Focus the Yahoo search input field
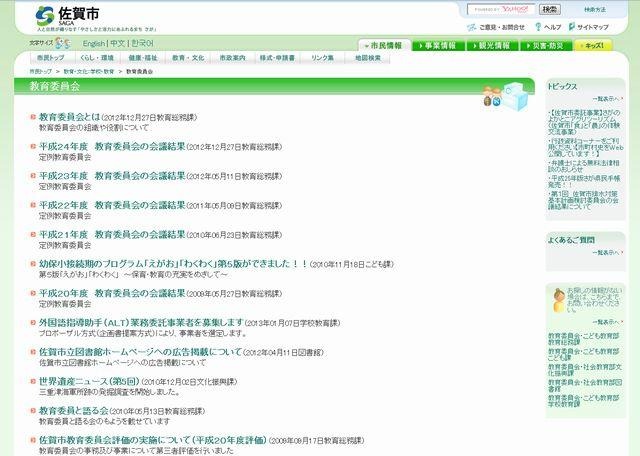This screenshot has width=640, height=456. point(501,9)
